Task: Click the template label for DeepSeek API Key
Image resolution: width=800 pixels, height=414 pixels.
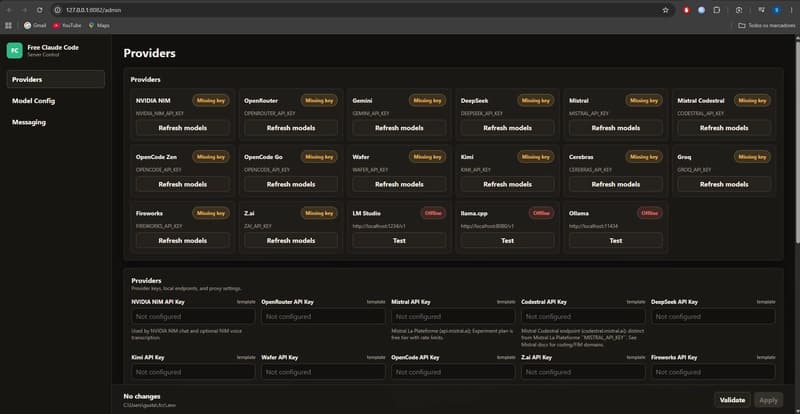Action: [x=766, y=302]
